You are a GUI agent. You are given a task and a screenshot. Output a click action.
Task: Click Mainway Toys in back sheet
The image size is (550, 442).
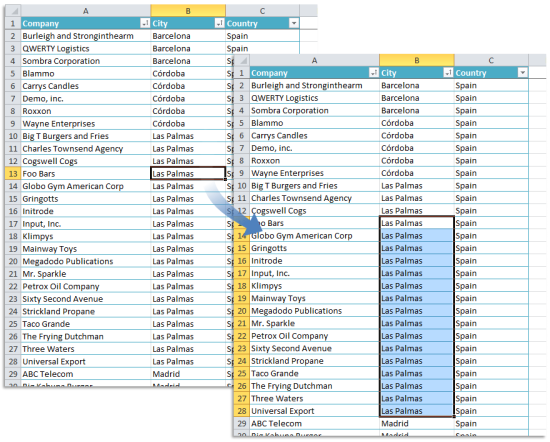pos(86,249)
